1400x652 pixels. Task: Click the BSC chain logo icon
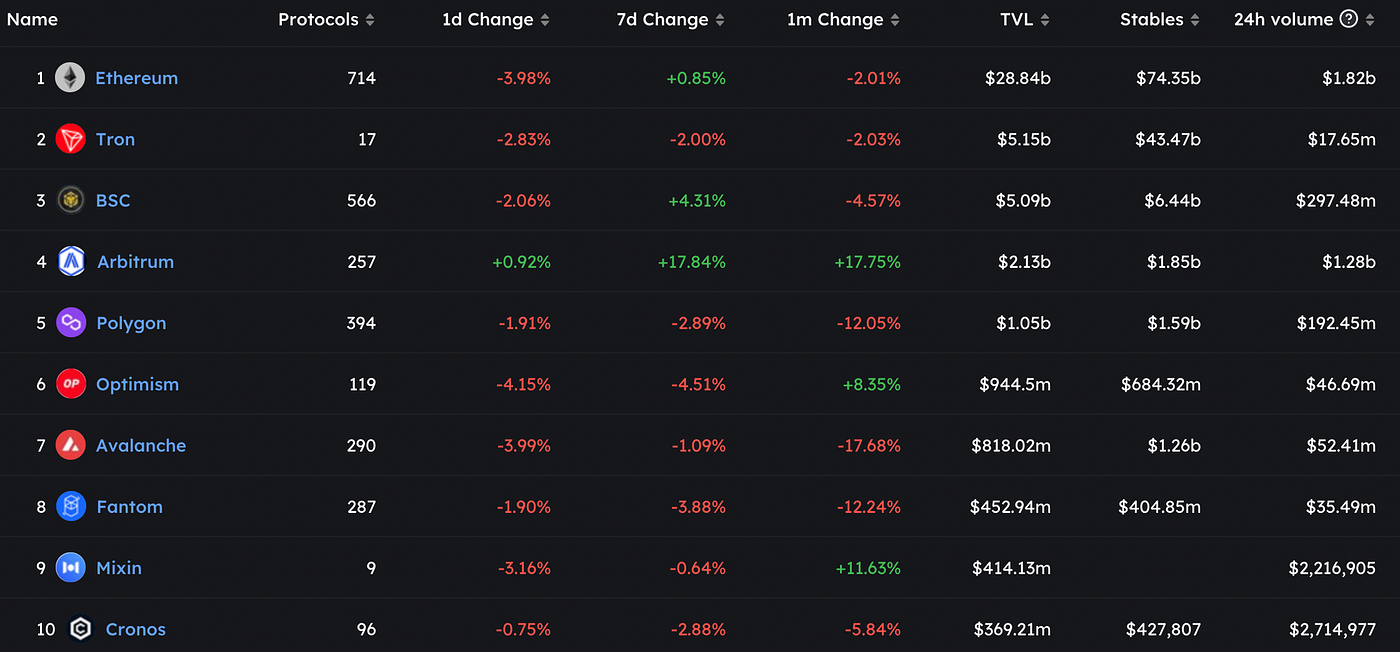71,200
